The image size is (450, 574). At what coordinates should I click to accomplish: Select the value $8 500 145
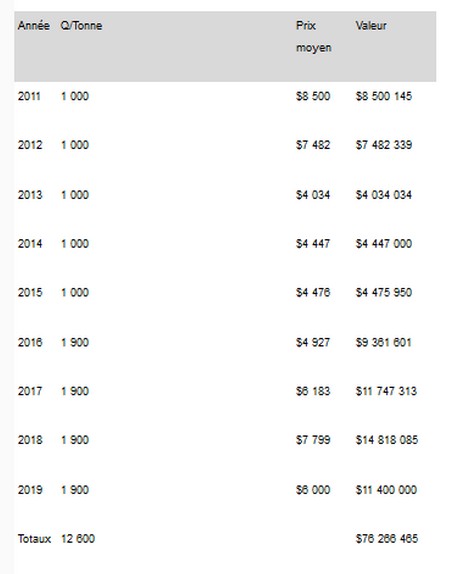coord(384,96)
